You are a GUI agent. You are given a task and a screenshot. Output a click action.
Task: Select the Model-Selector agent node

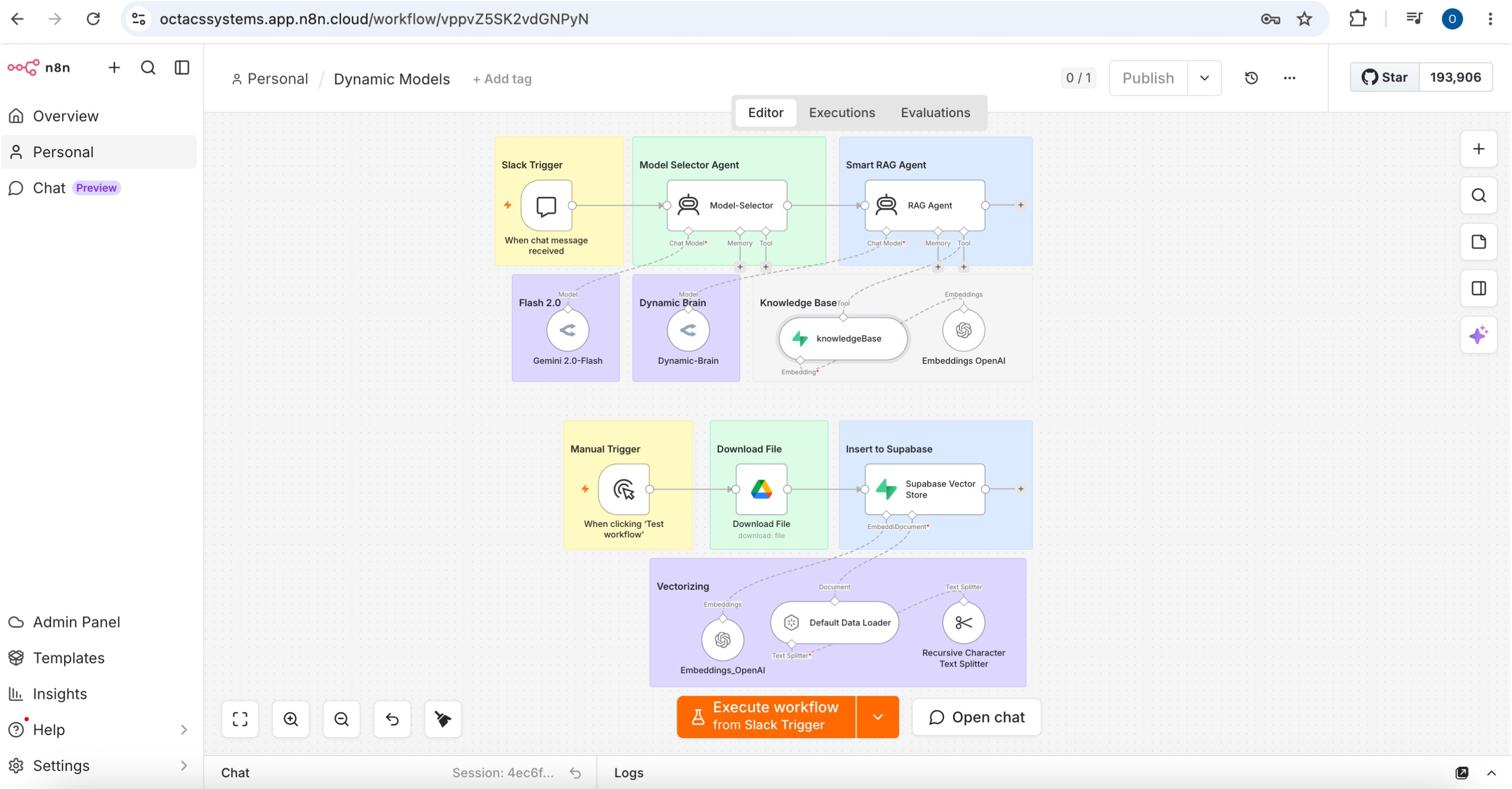click(727, 205)
